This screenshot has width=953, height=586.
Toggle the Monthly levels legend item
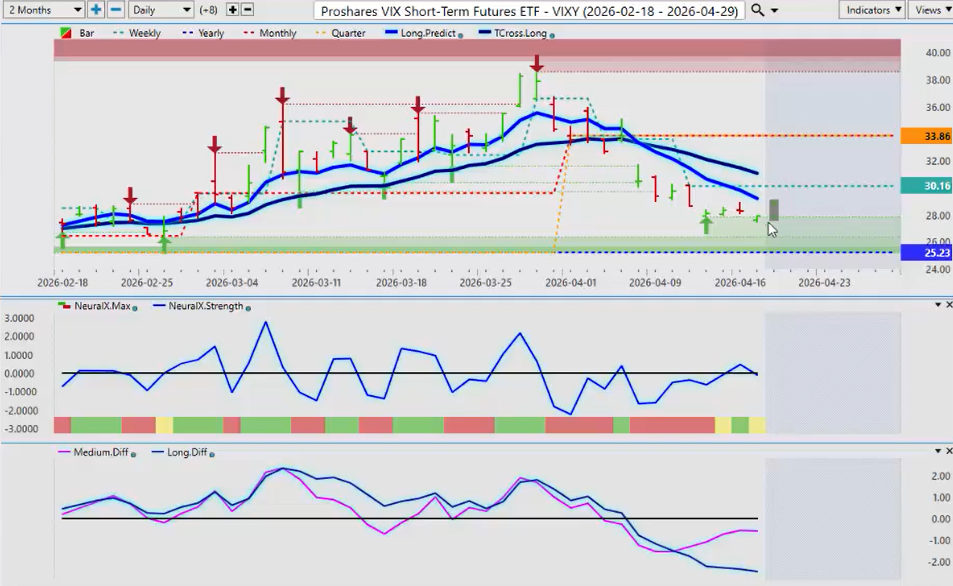coord(270,33)
